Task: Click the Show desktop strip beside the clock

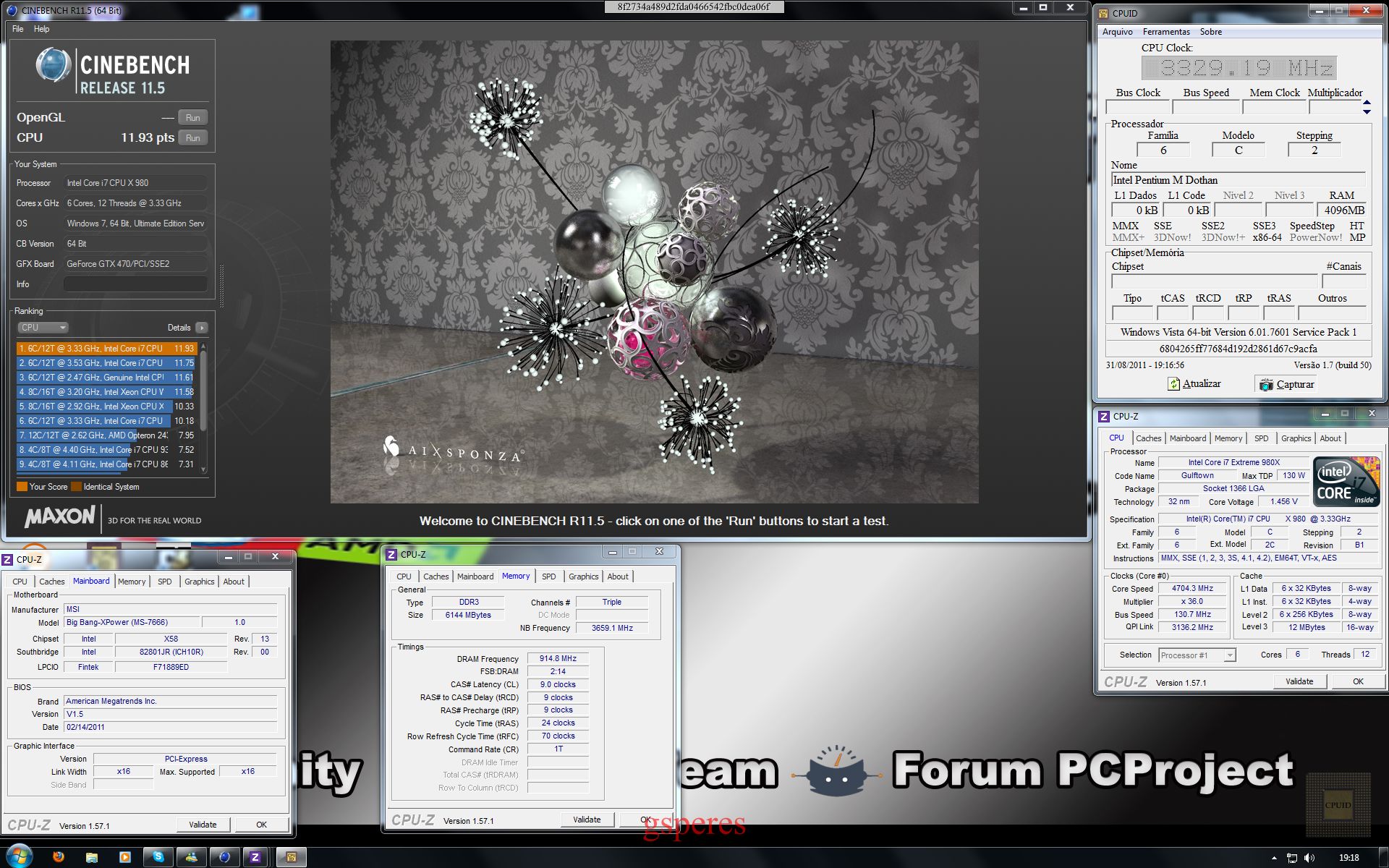Action: pyautogui.click(x=1384, y=857)
